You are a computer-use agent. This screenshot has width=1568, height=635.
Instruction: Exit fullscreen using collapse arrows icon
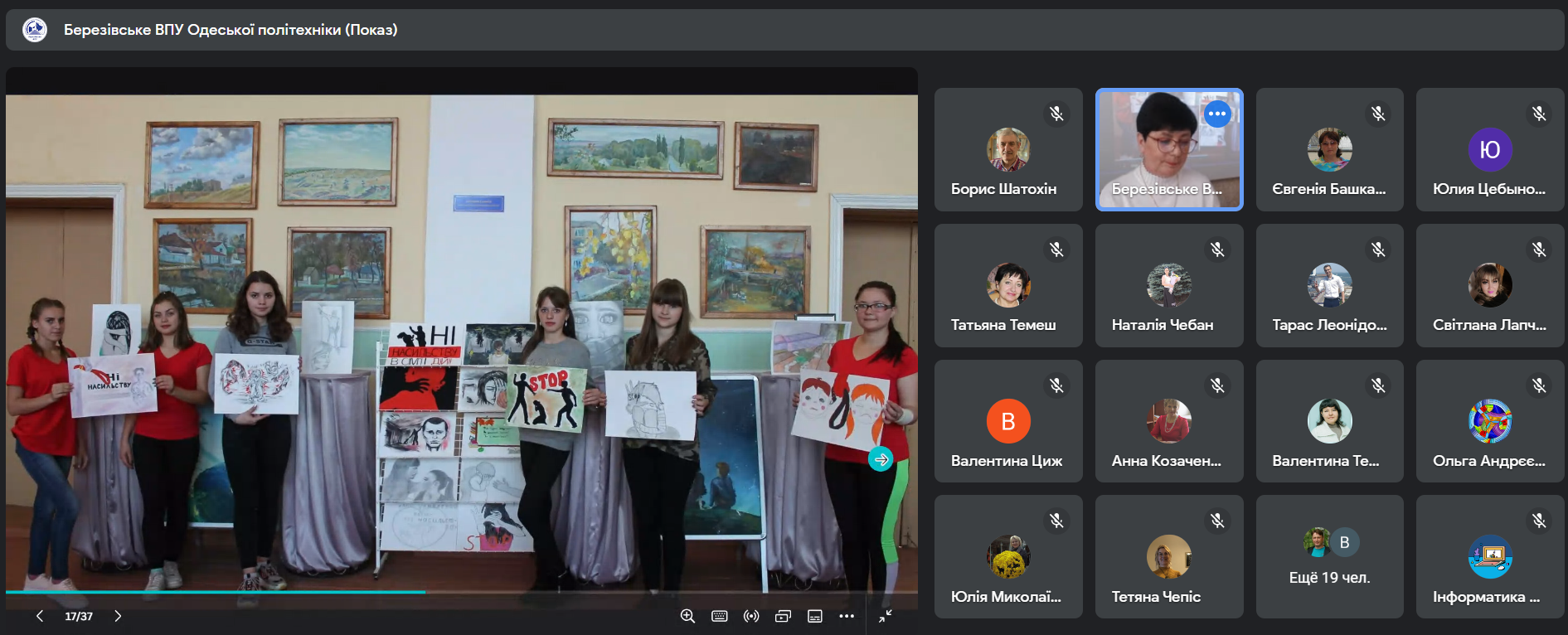886,616
